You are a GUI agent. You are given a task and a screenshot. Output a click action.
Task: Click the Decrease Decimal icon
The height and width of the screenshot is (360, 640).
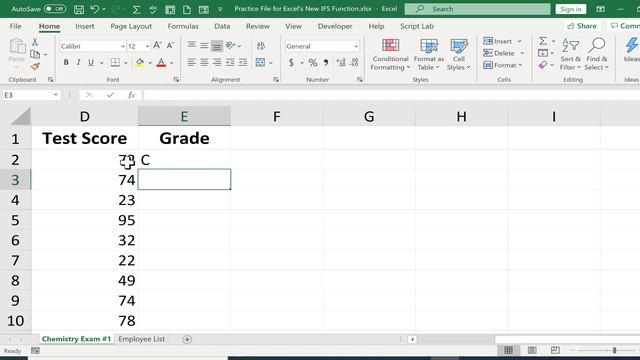(x=354, y=62)
